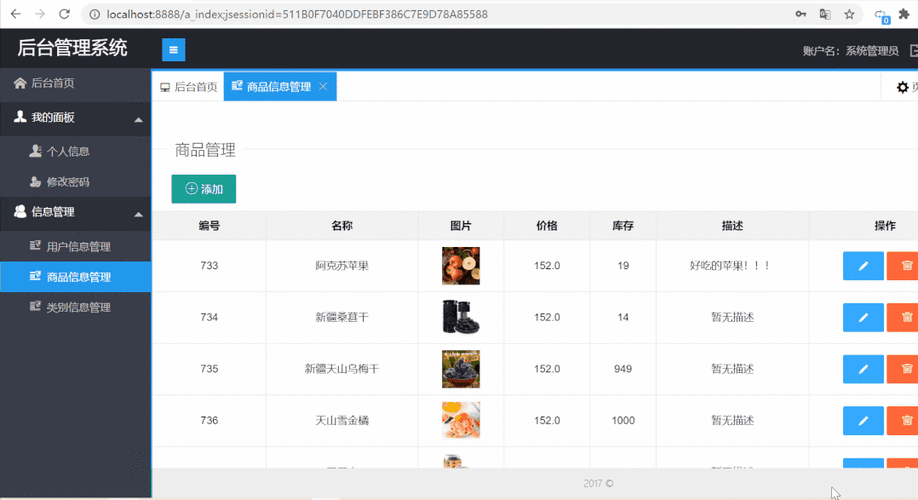Viewport: 918px width, 500px height.
Task: Bookmark this page with the star icon
Action: coord(849,14)
